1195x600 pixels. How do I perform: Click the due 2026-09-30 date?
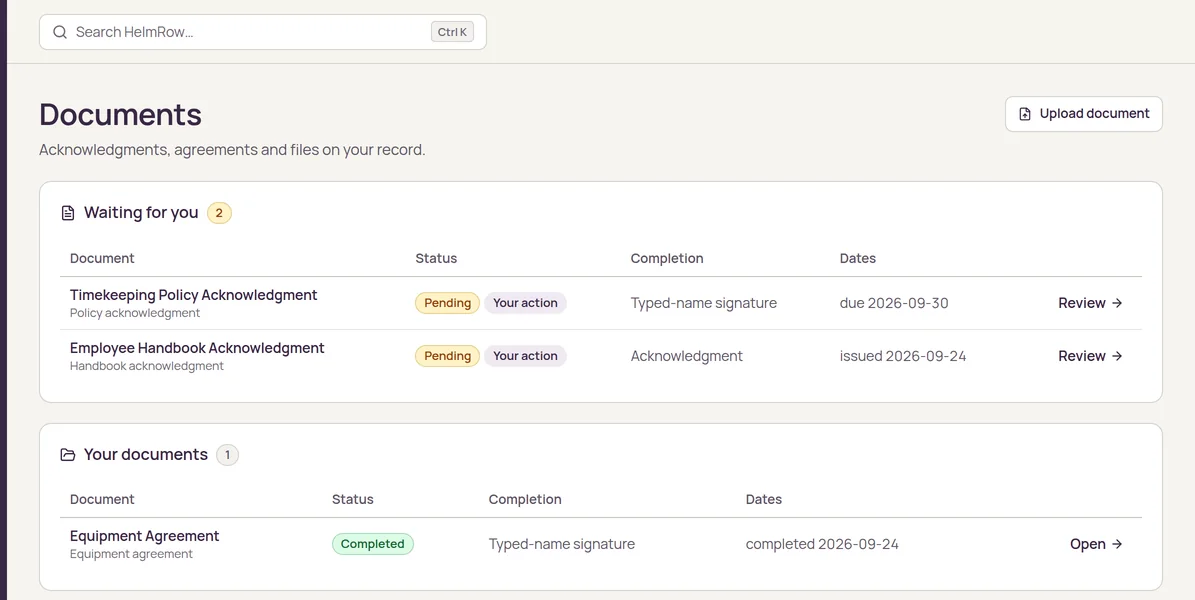(894, 303)
